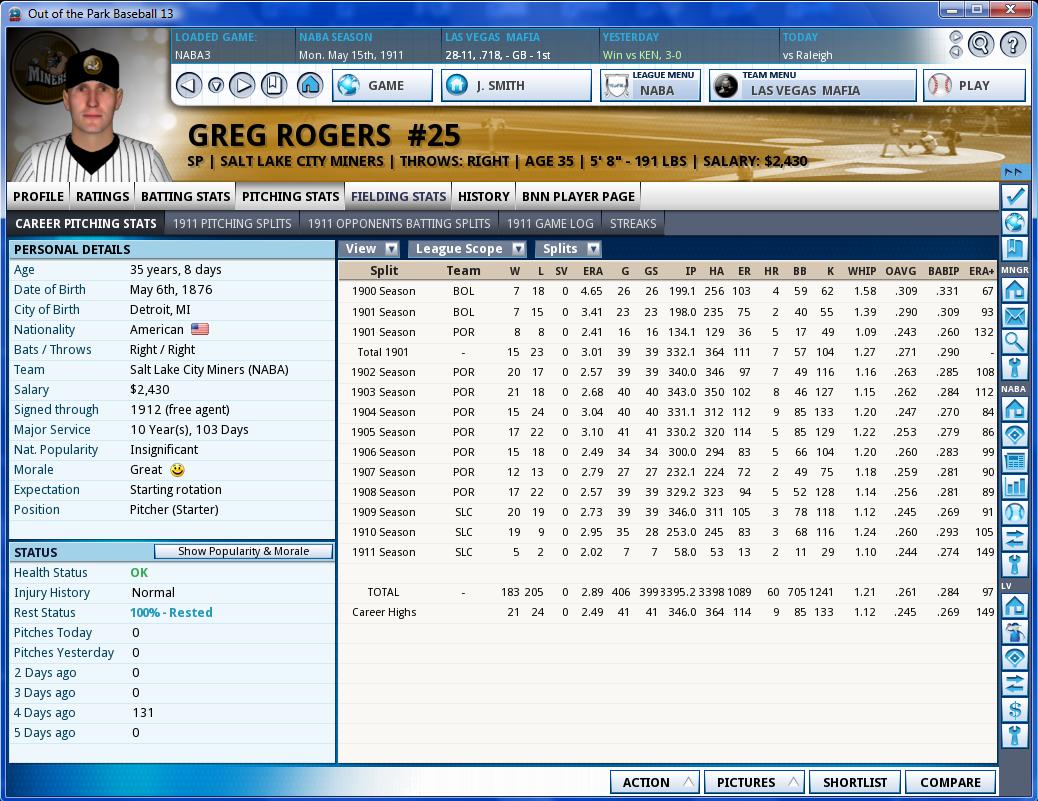Click the bookmarks icon in right sidebar

1014,249
